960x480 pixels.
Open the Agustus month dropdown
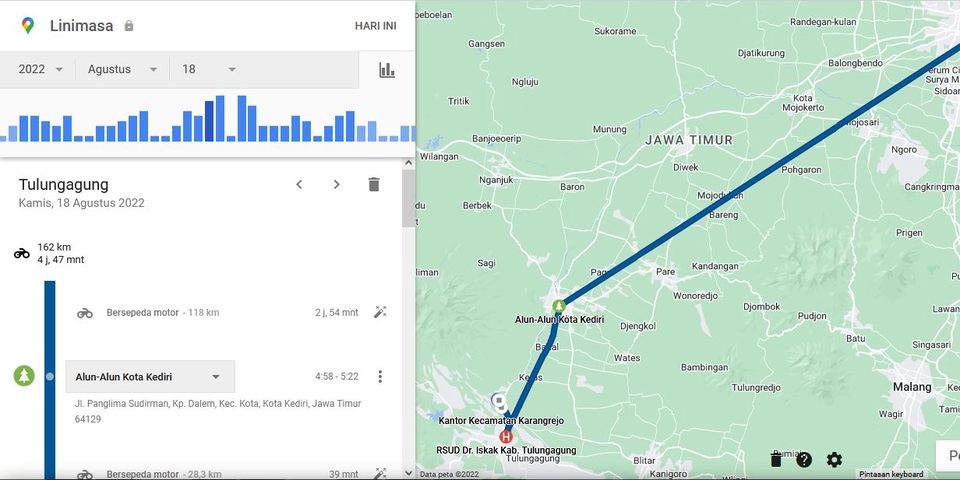122,69
